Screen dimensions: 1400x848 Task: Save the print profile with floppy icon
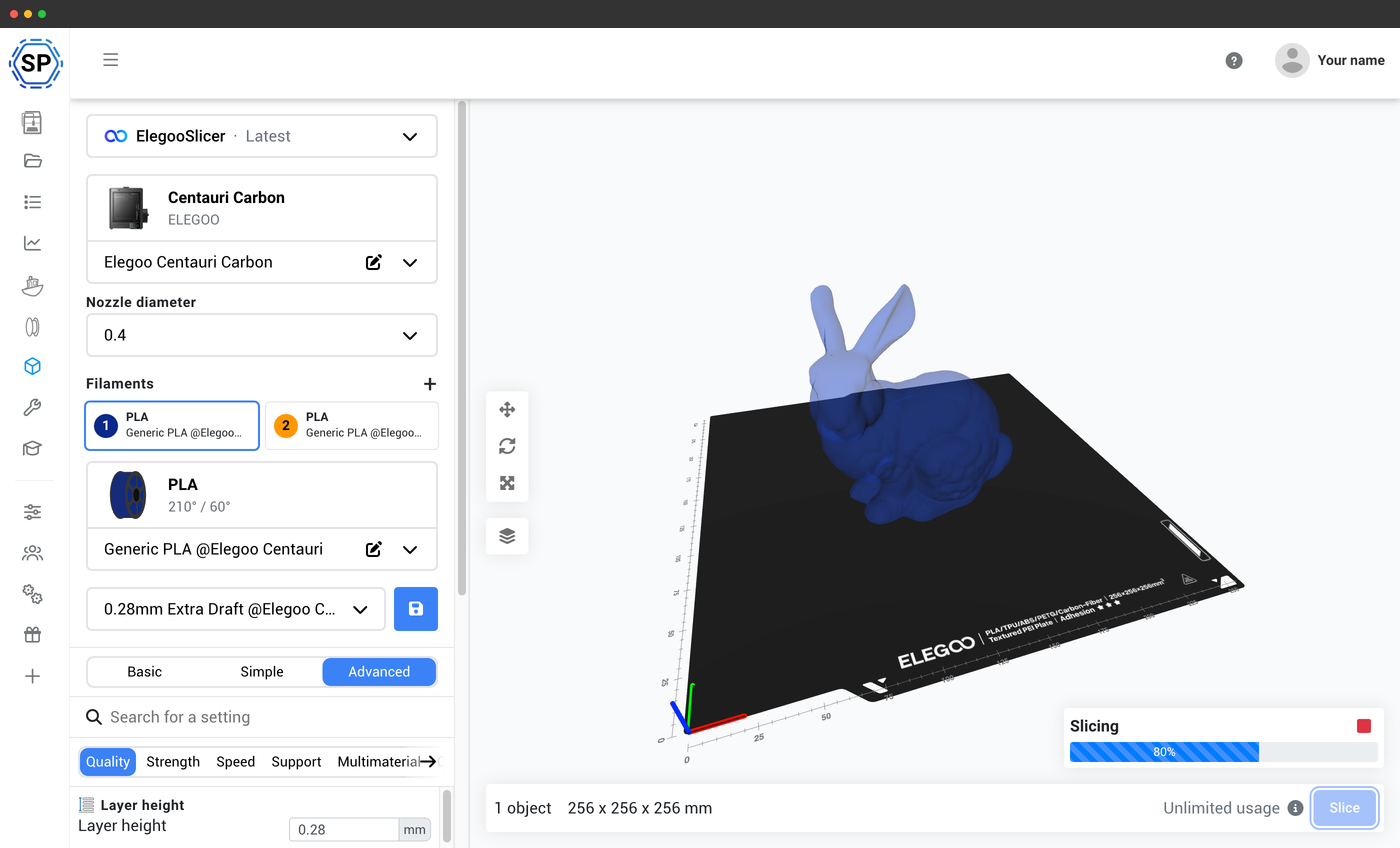tap(416, 609)
